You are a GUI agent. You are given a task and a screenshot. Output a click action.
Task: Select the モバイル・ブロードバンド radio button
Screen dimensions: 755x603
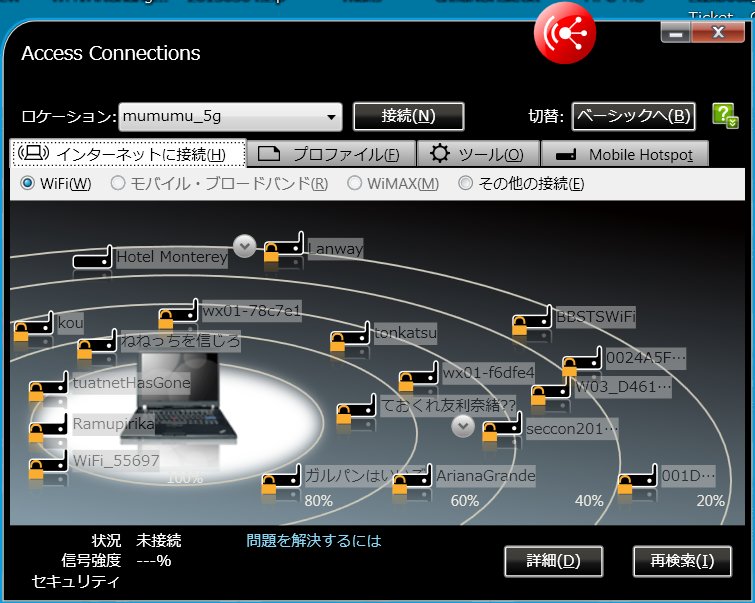pos(118,183)
